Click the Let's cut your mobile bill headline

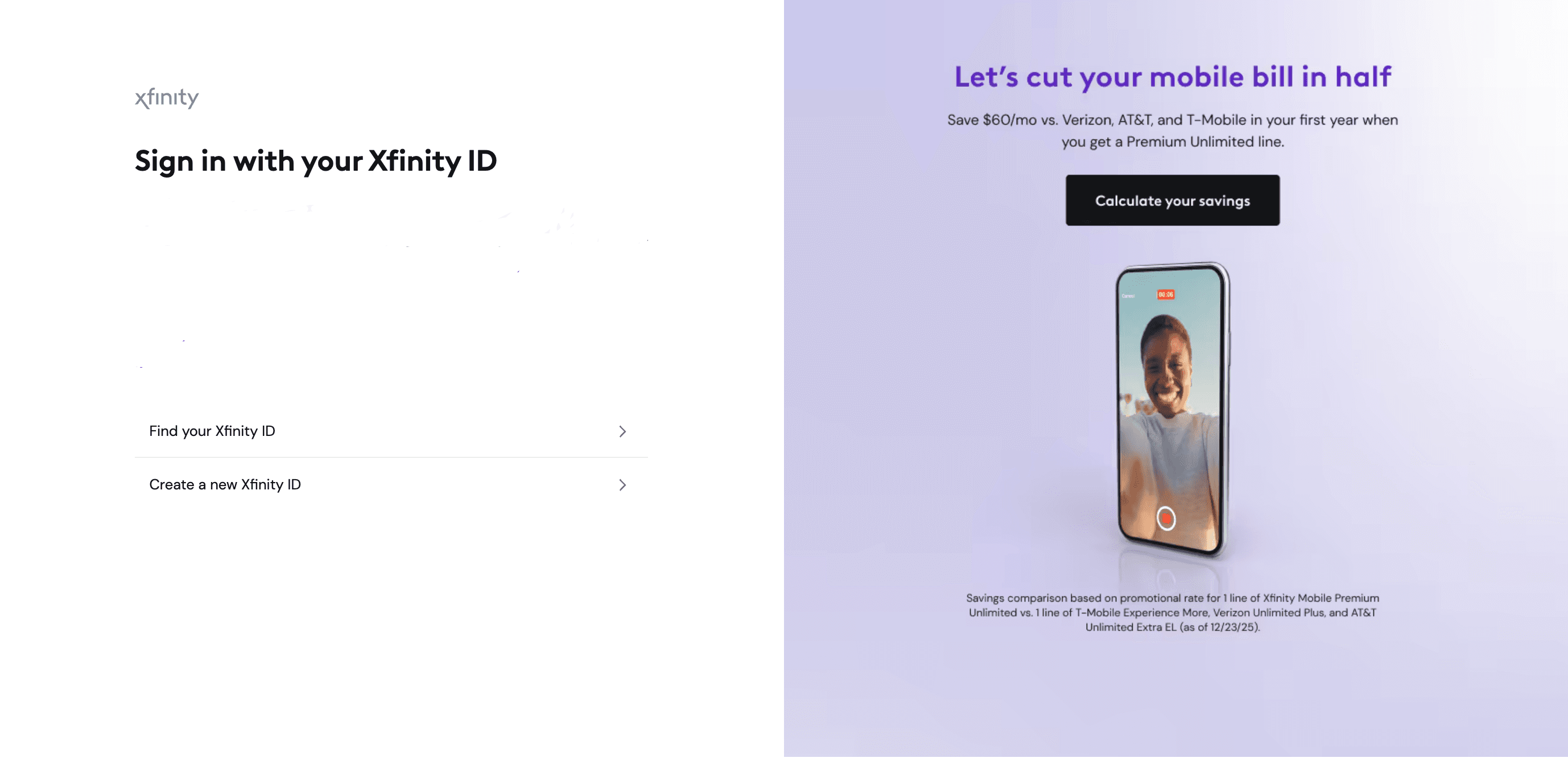1173,77
